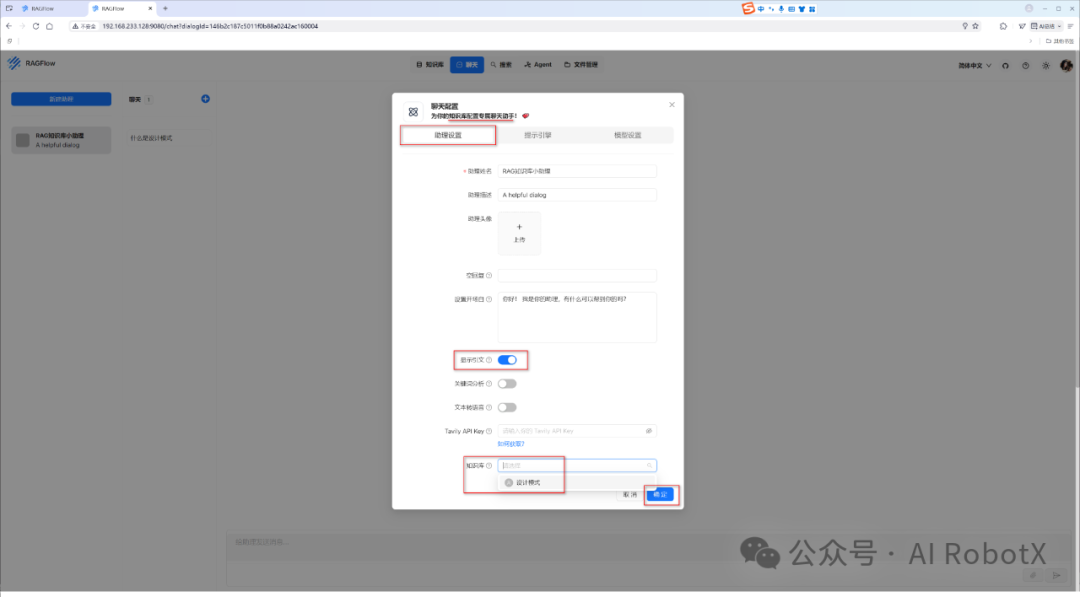This screenshot has width=1080, height=597.
Task: Click the Sogou input method S icon
Action: [748, 8]
